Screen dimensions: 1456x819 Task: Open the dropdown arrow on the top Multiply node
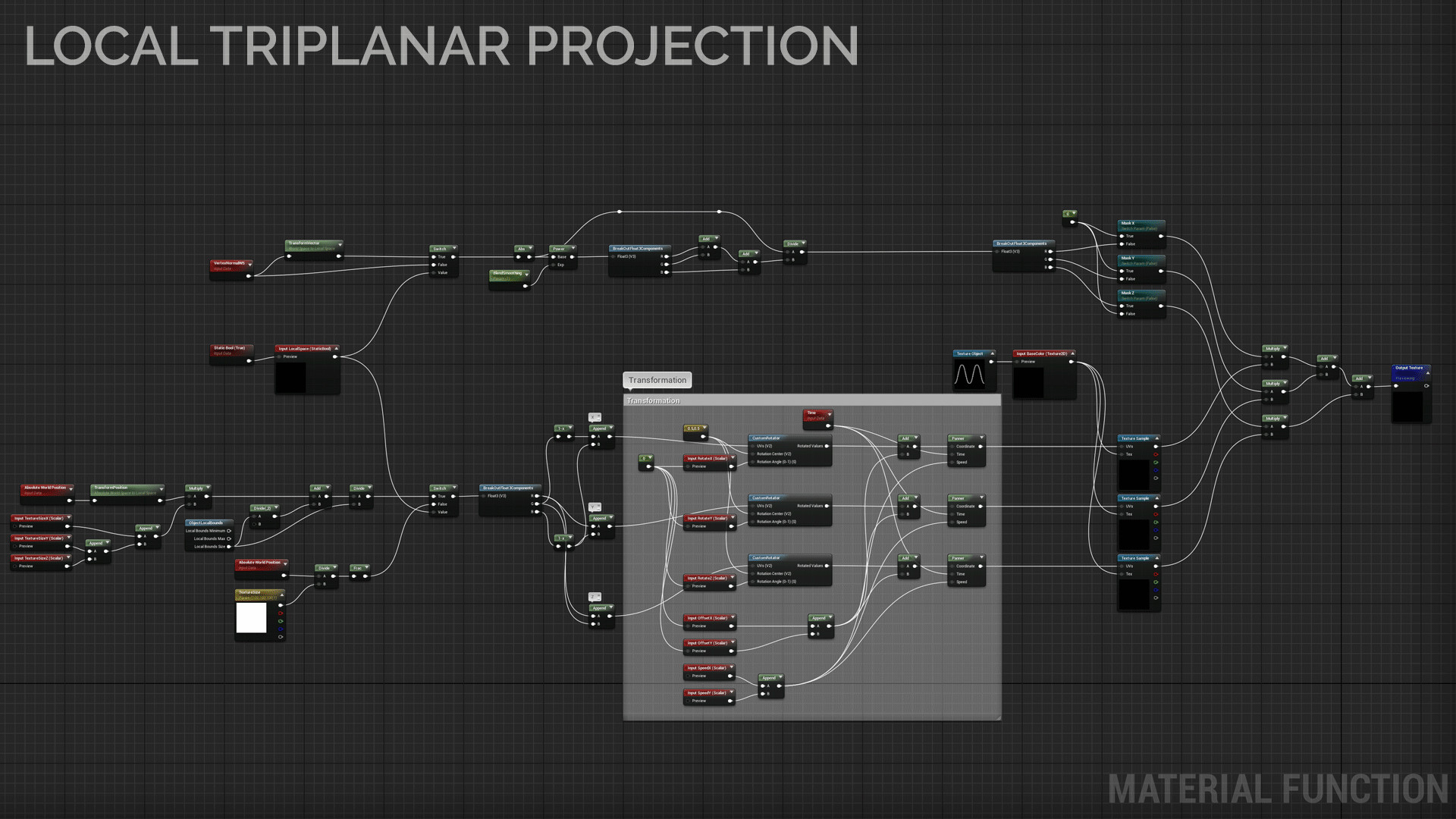pos(1285,347)
